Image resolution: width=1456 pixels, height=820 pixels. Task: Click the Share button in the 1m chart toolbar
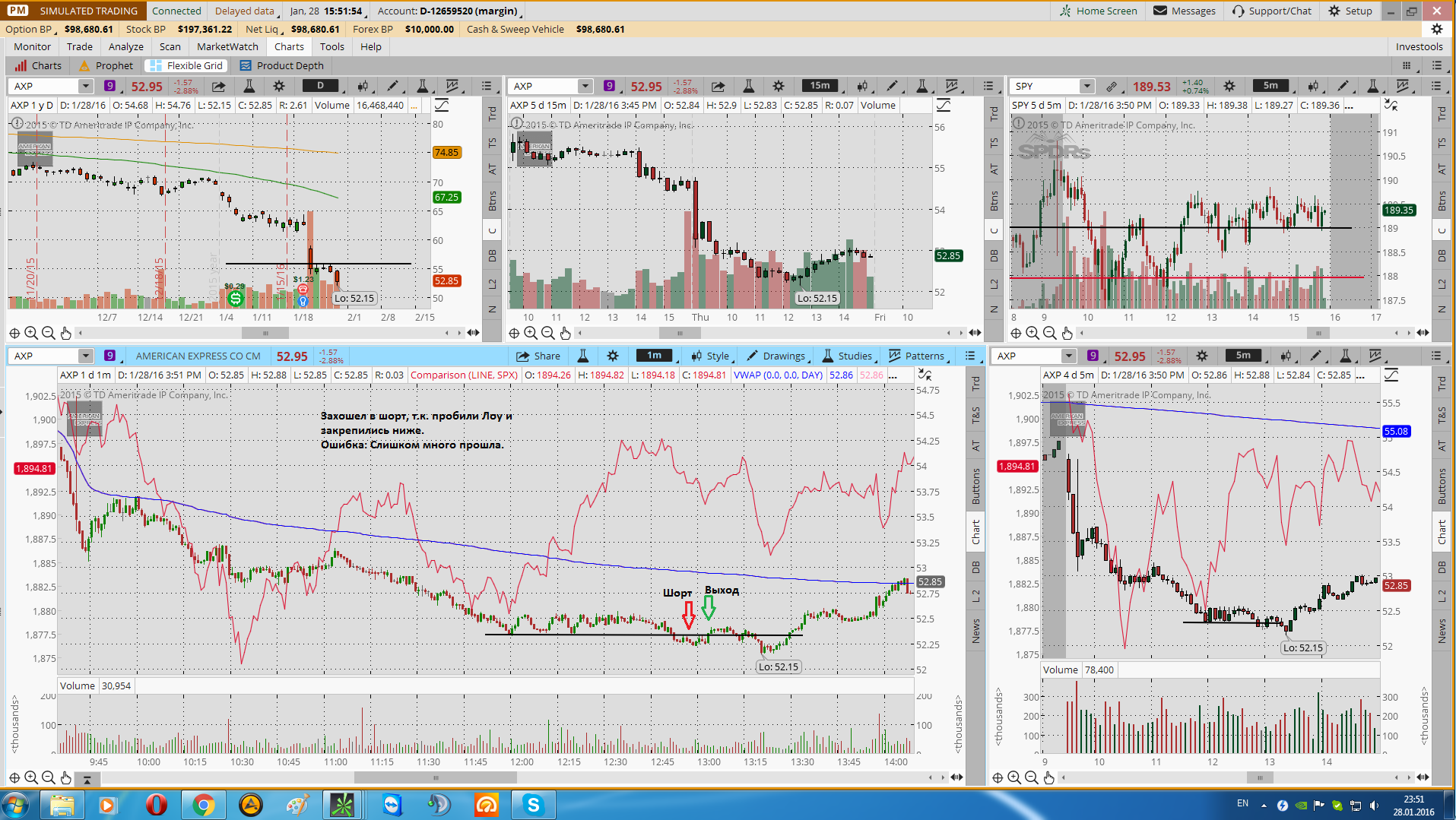(538, 356)
